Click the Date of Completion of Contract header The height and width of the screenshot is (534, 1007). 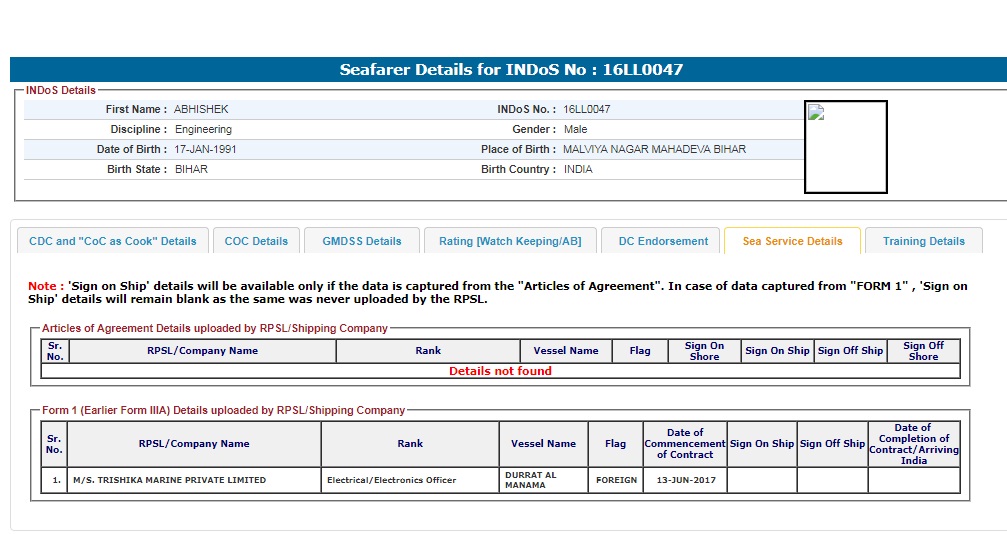tap(913, 444)
